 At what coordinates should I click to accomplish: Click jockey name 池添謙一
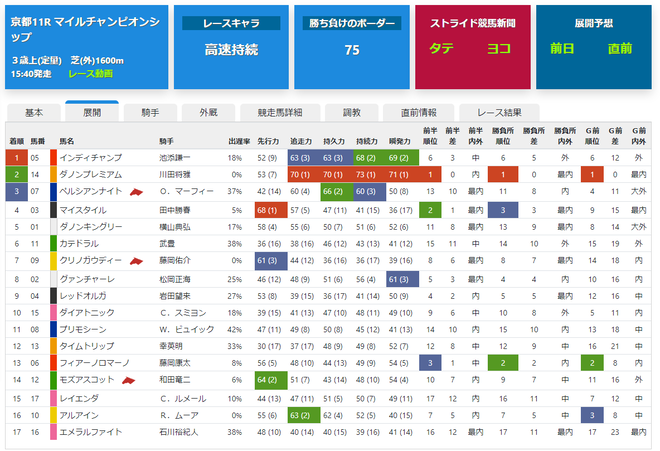pyautogui.click(x=175, y=157)
